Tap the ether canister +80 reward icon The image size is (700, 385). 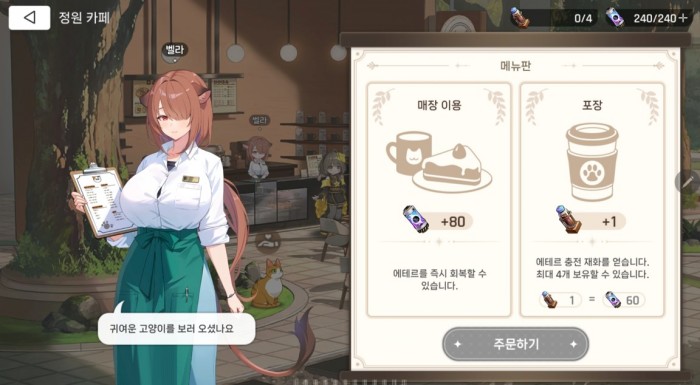point(415,219)
